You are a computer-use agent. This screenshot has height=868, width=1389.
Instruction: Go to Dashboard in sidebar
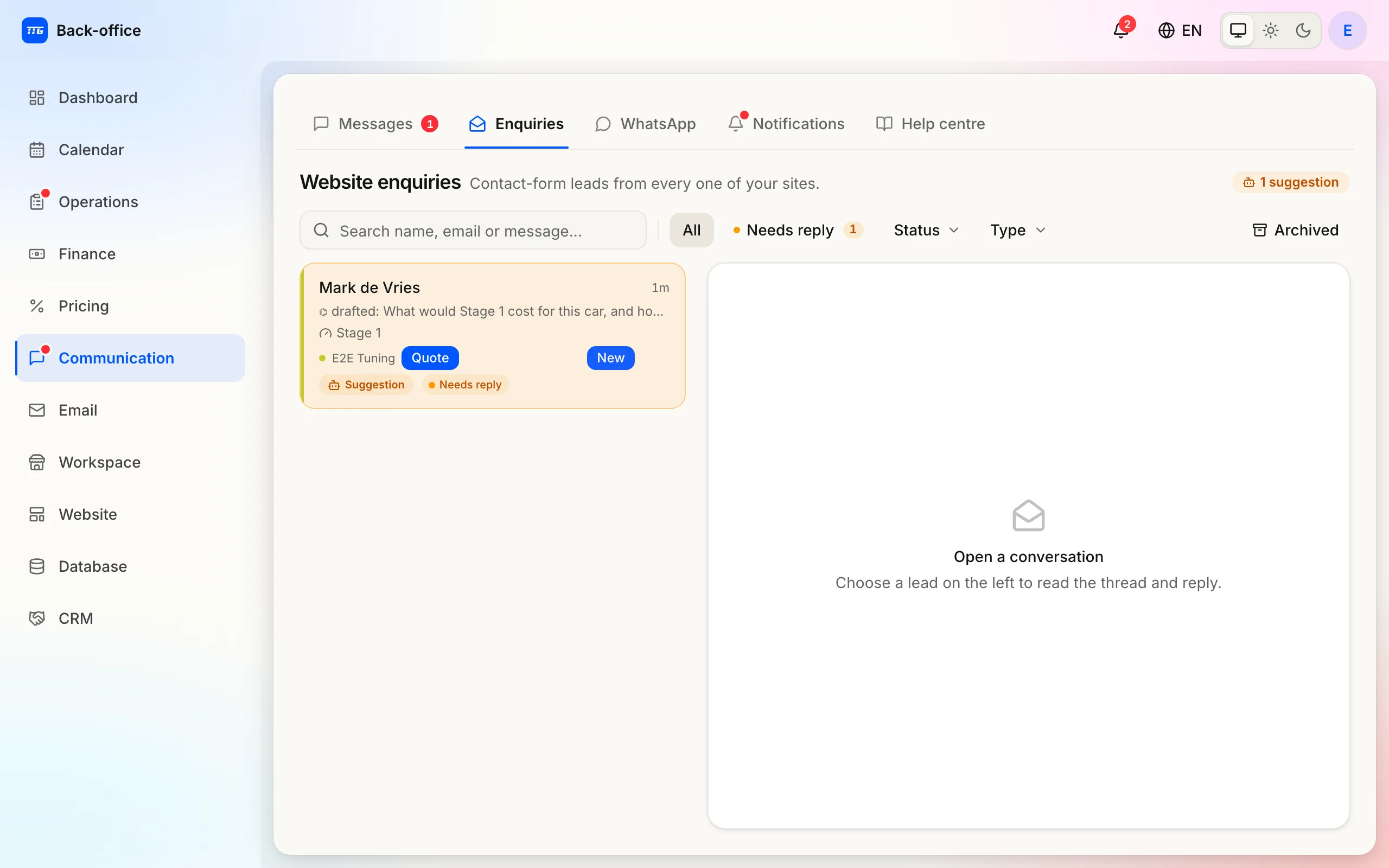pyautogui.click(x=131, y=98)
